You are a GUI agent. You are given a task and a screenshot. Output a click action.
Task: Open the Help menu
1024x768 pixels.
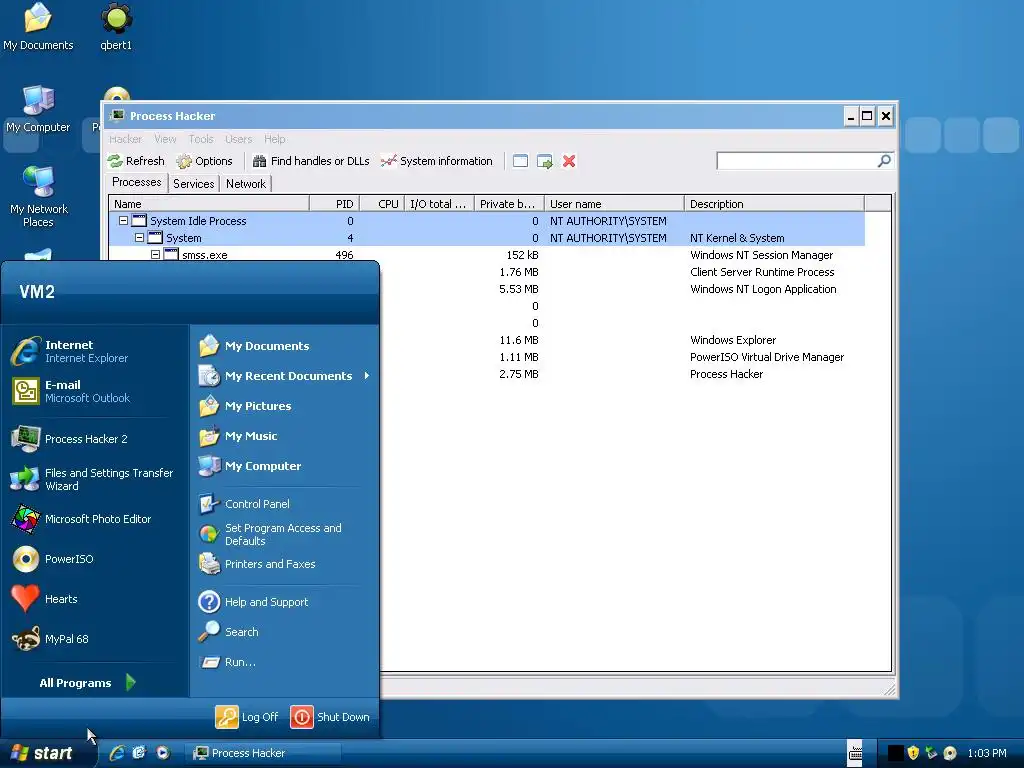275,139
